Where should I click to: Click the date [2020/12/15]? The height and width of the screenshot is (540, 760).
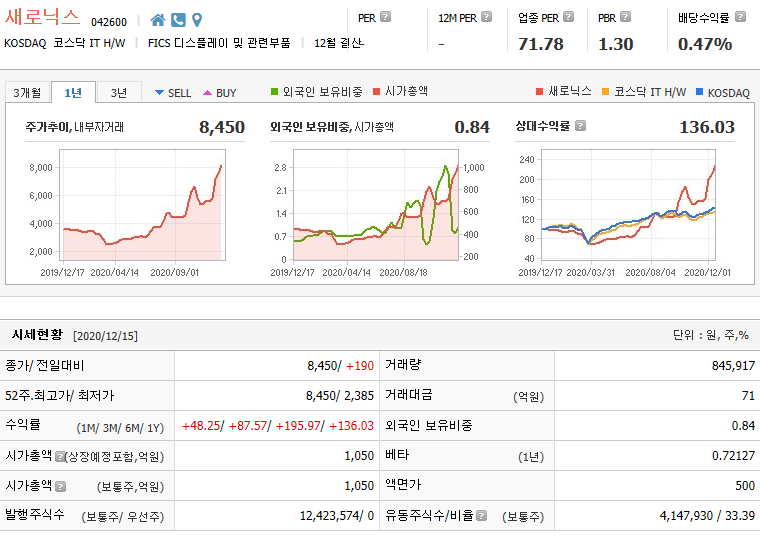[x=105, y=335]
